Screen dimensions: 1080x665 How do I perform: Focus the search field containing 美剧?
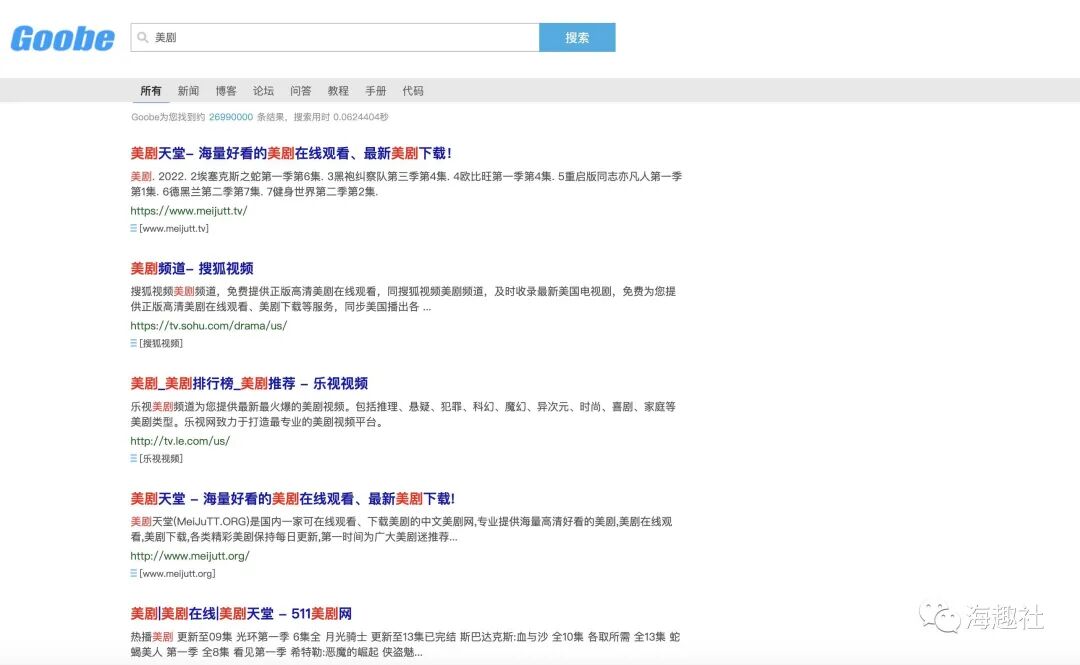click(x=335, y=37)
